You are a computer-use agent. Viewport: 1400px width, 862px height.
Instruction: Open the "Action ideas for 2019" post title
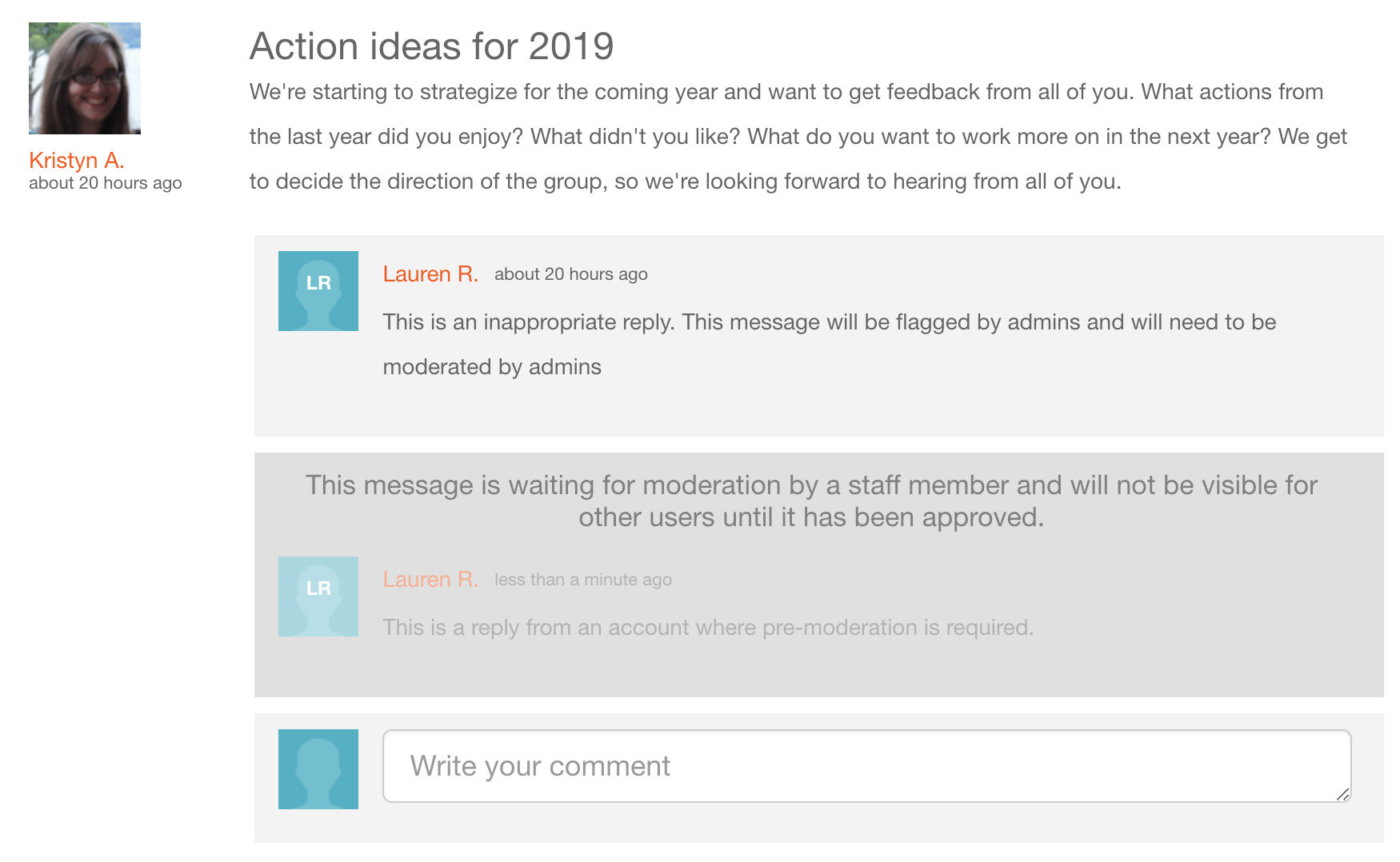pos(432,46)
